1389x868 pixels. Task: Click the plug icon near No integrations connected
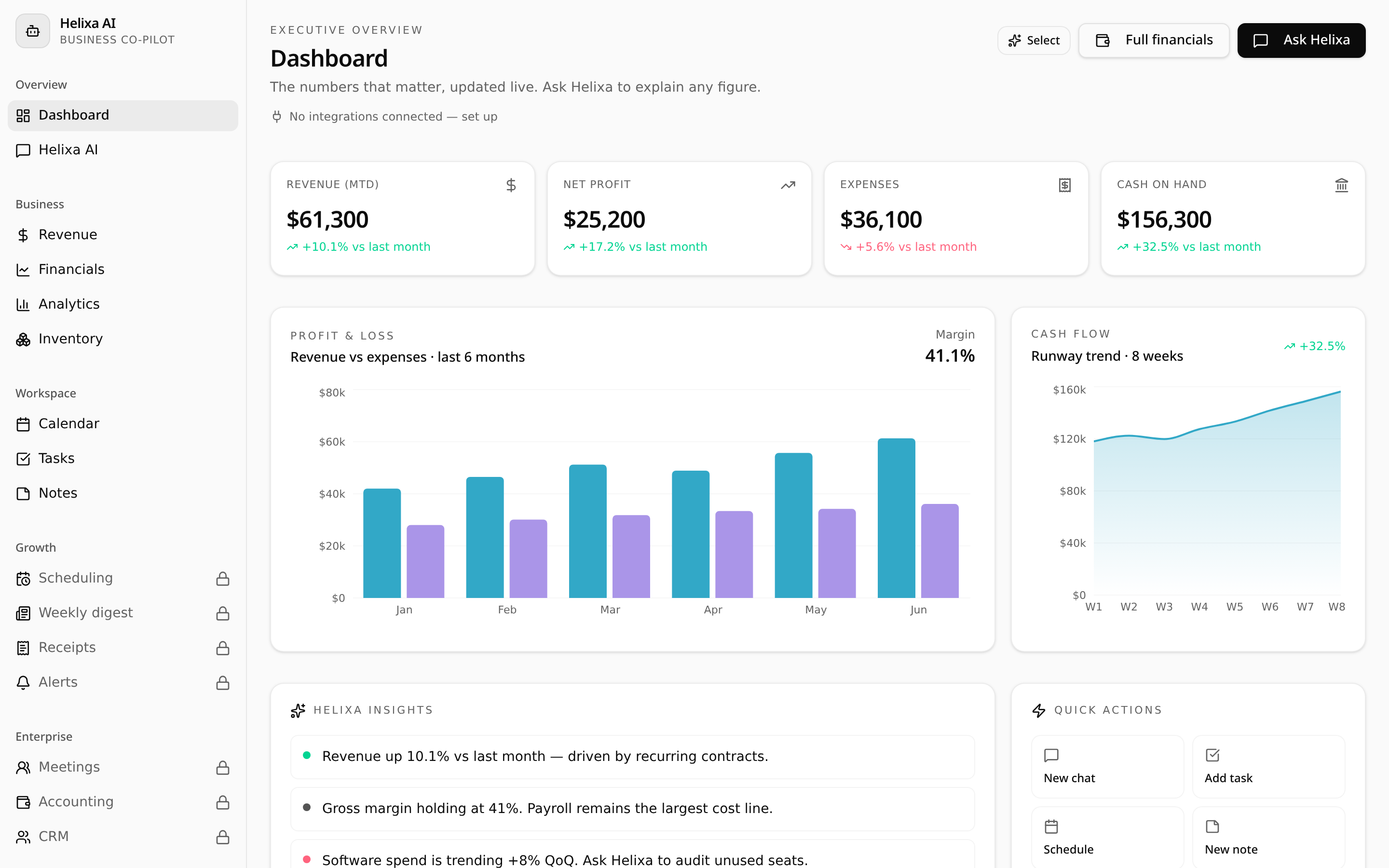[277, 117]
